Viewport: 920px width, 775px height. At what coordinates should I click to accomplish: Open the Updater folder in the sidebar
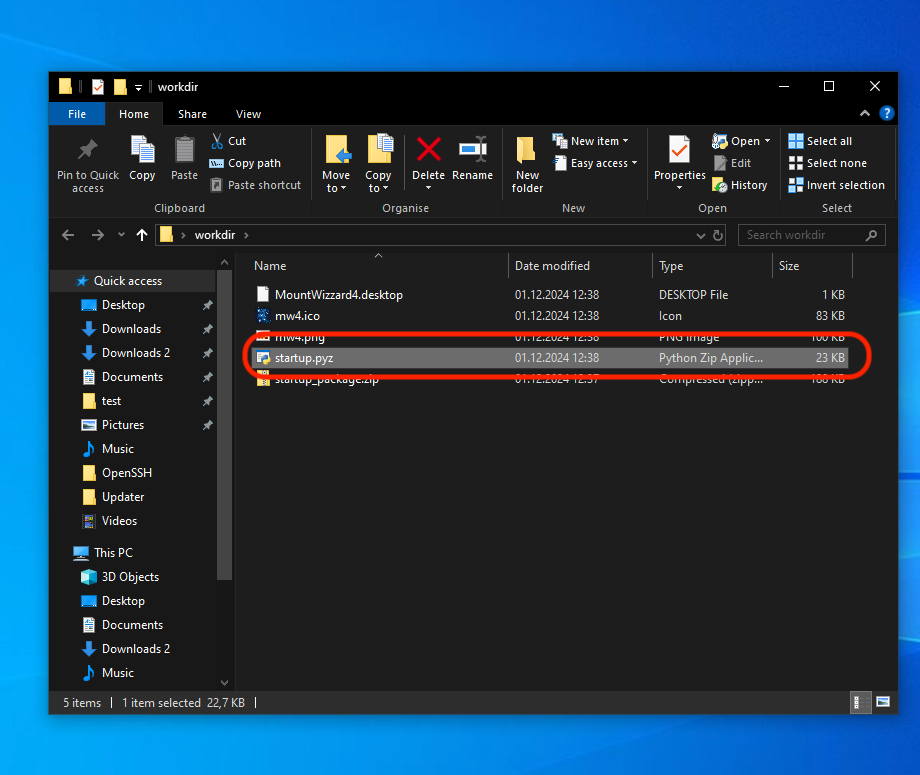tap(123, 497)
